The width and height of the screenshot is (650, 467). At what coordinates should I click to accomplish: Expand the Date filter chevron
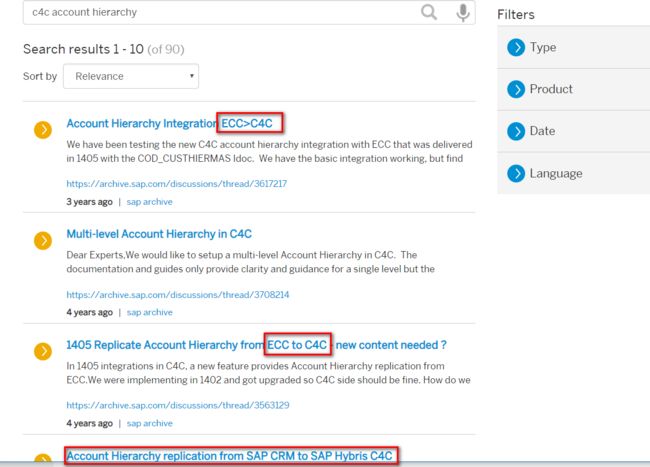[516, 131]
